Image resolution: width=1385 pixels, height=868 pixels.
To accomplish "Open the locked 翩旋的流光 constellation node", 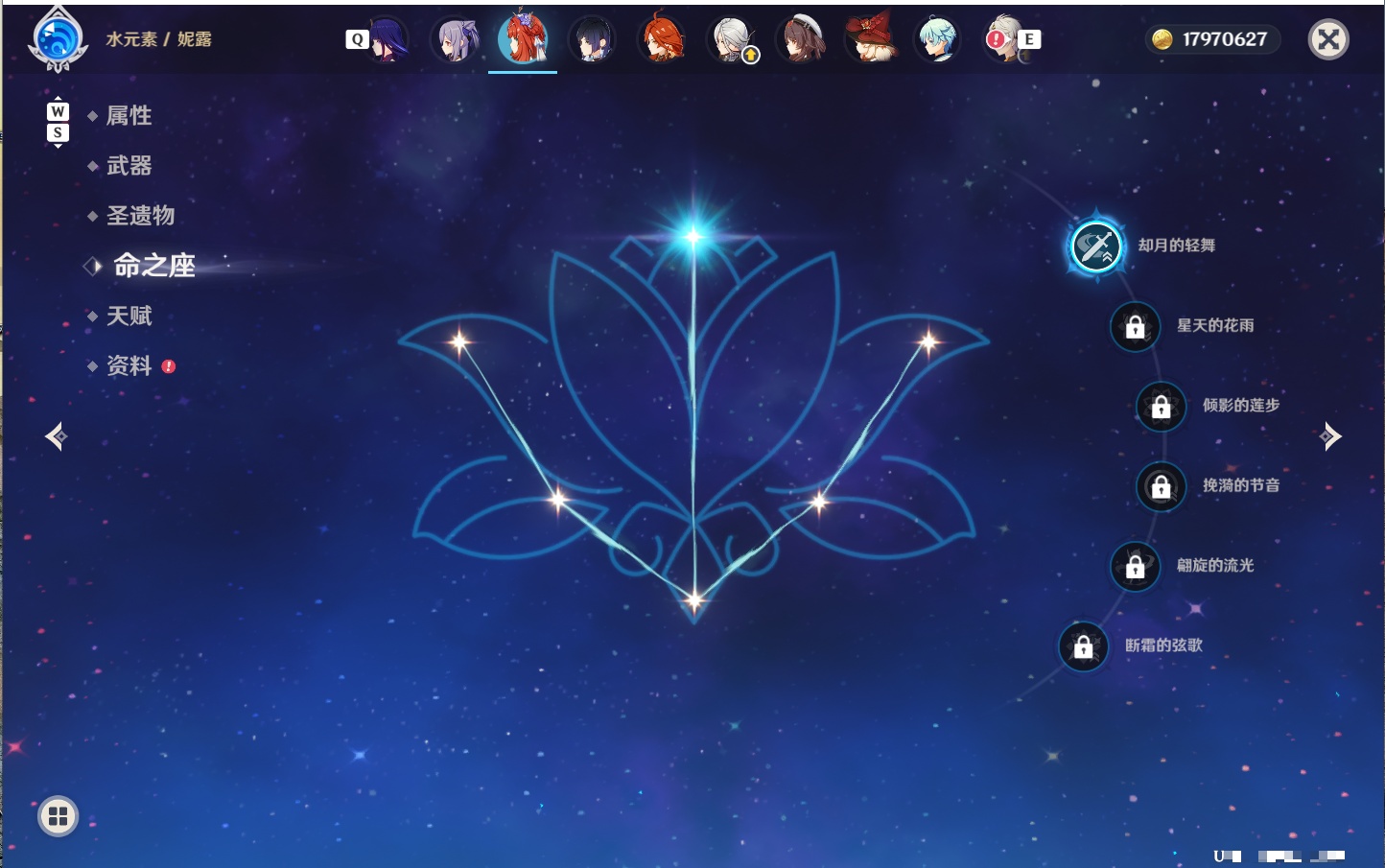I will 1136,567.
